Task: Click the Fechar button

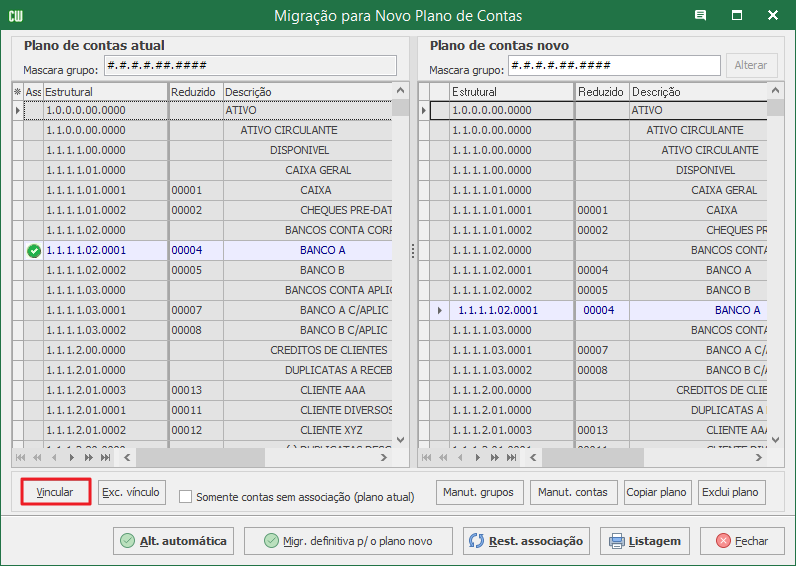Action: pos(742,541)
